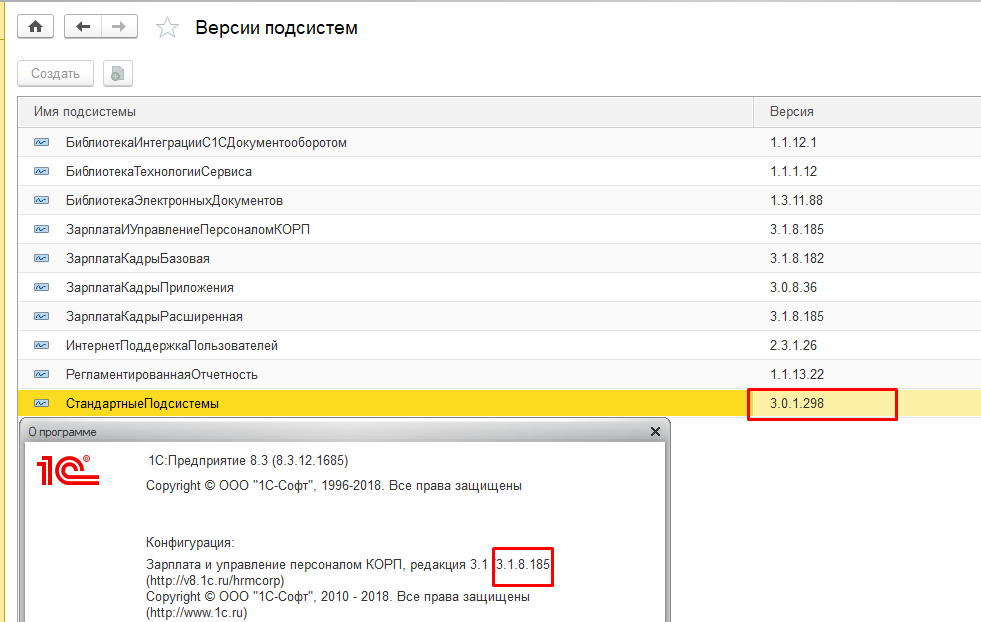Select ЗарплатаКадрыРасширенная name
The height and width of the screenshot is (622, 981).
click(154, 317)
